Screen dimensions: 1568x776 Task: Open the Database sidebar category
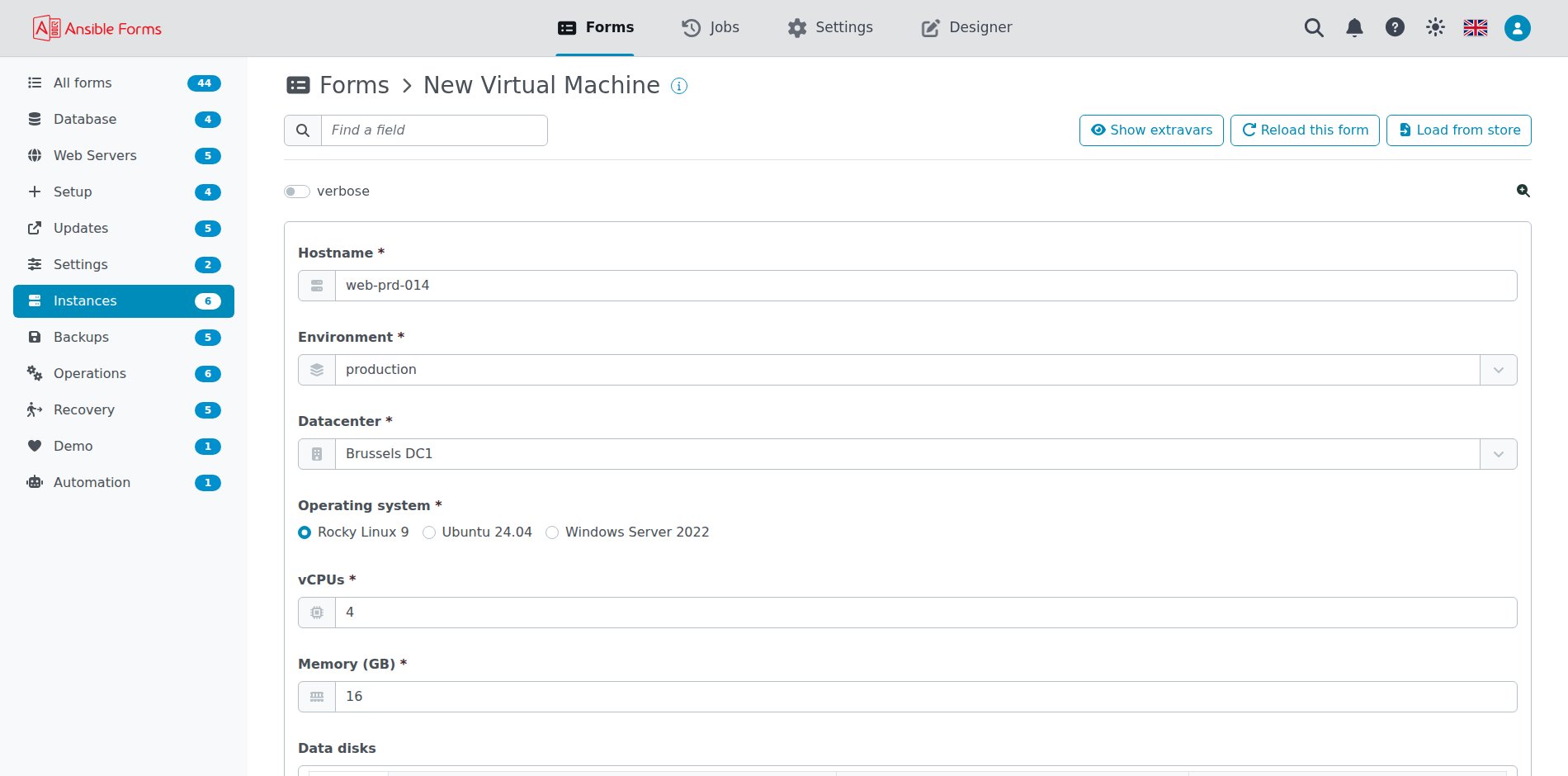coord(124,119)
